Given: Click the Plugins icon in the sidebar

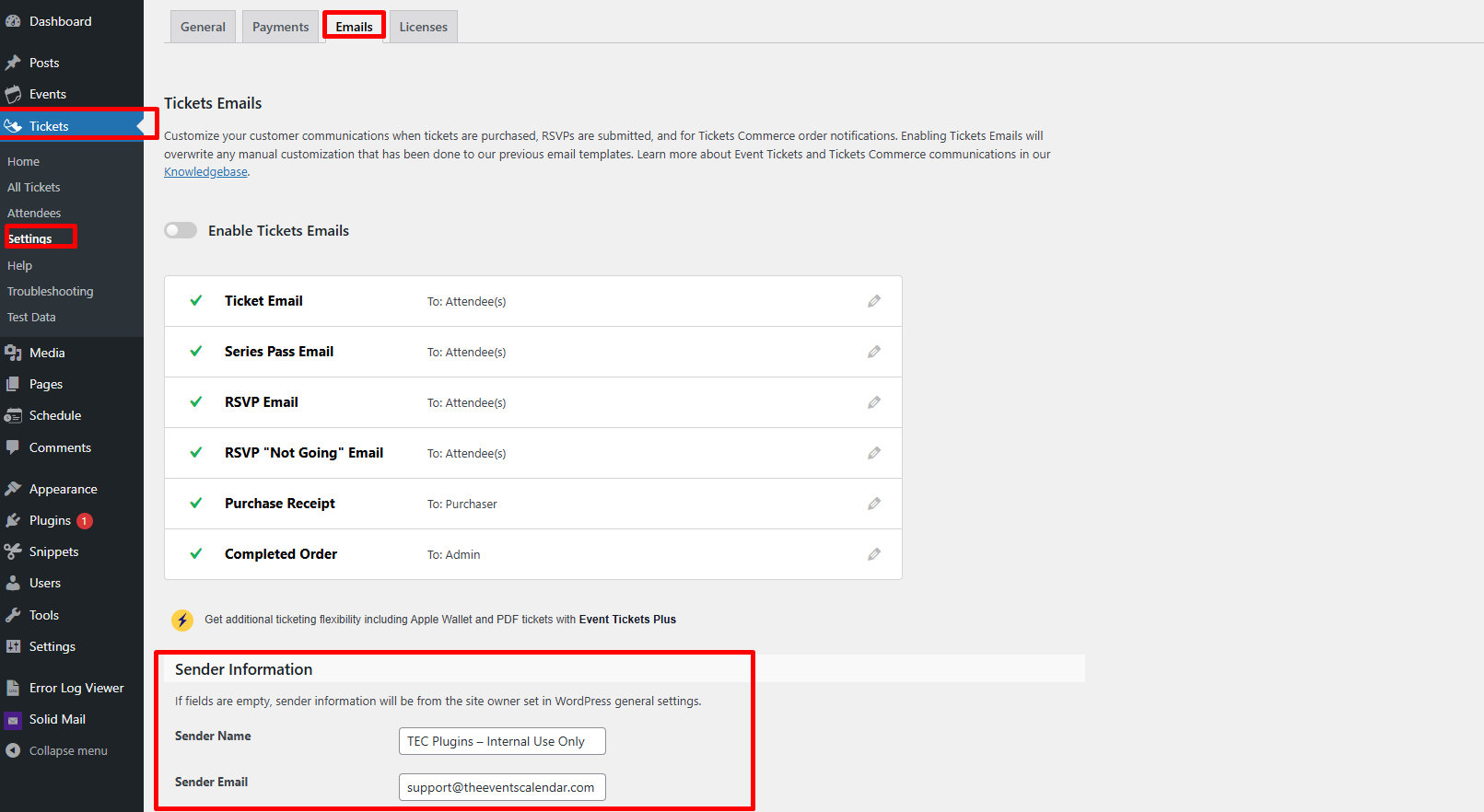Looking at the screenshot, I should (13, 521).
